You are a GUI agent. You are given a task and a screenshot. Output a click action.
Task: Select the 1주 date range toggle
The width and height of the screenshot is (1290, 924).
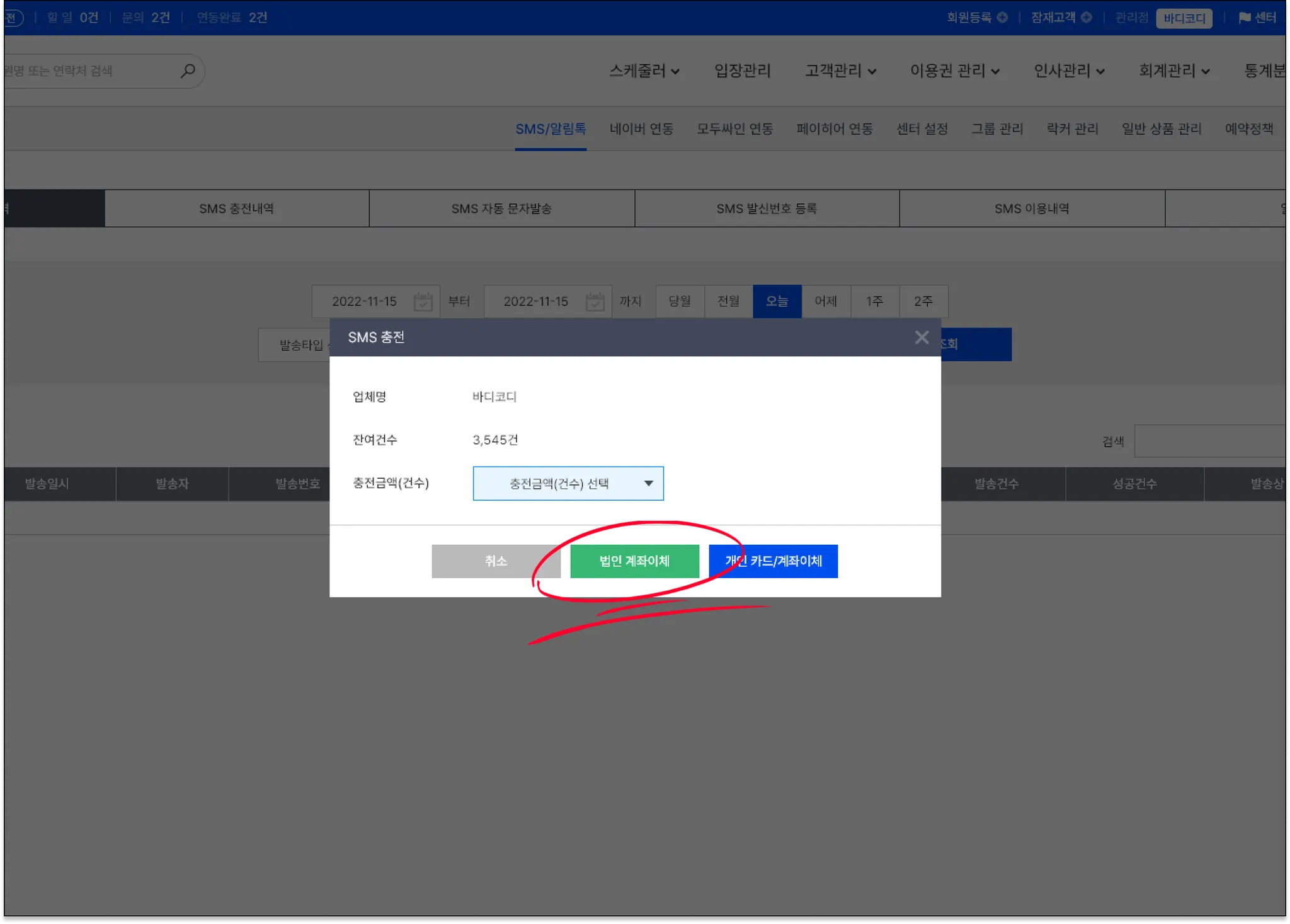[x=874, y=302]
